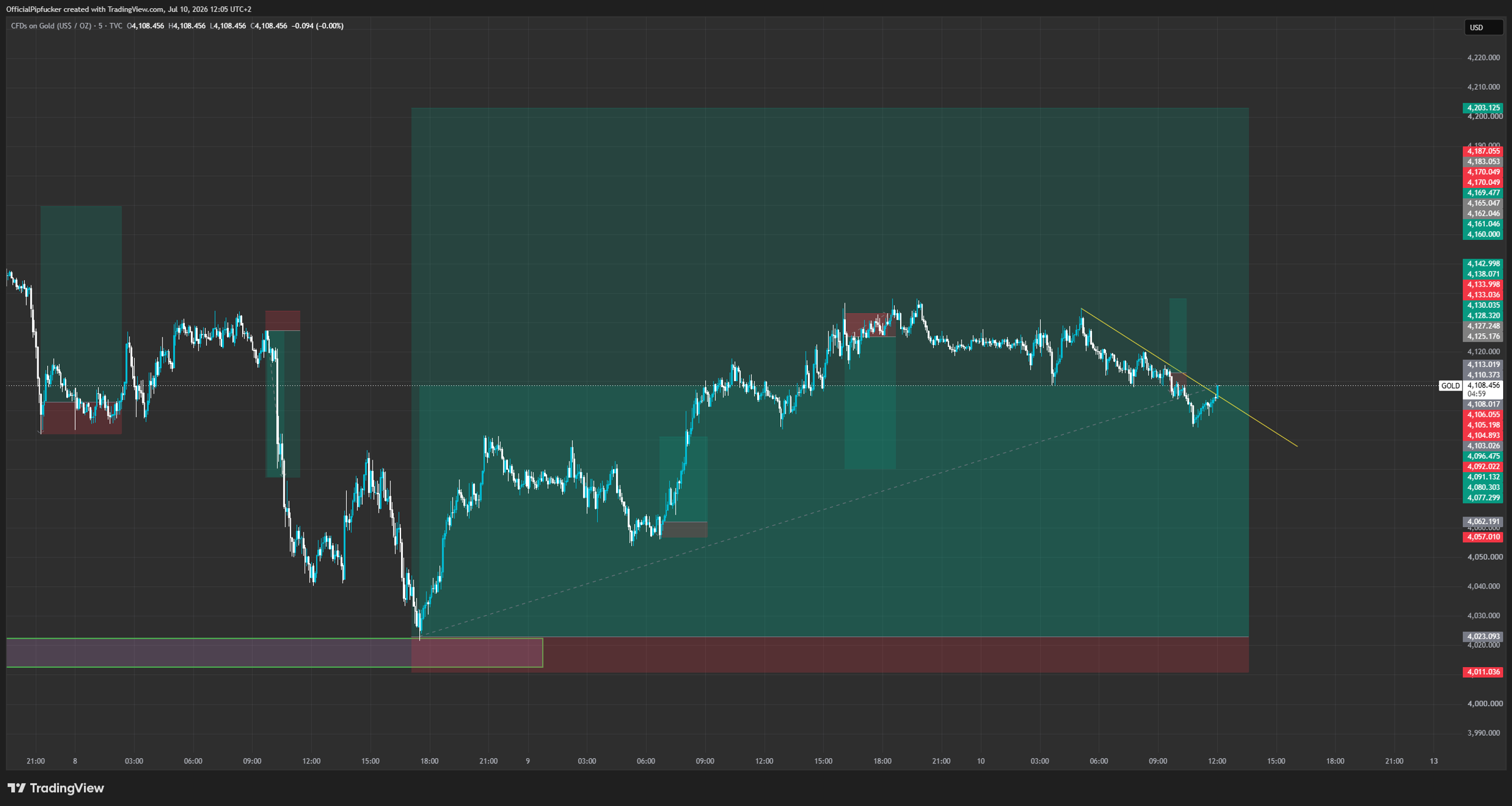Click the 4,103.026 gray price label

point(1483,446)
